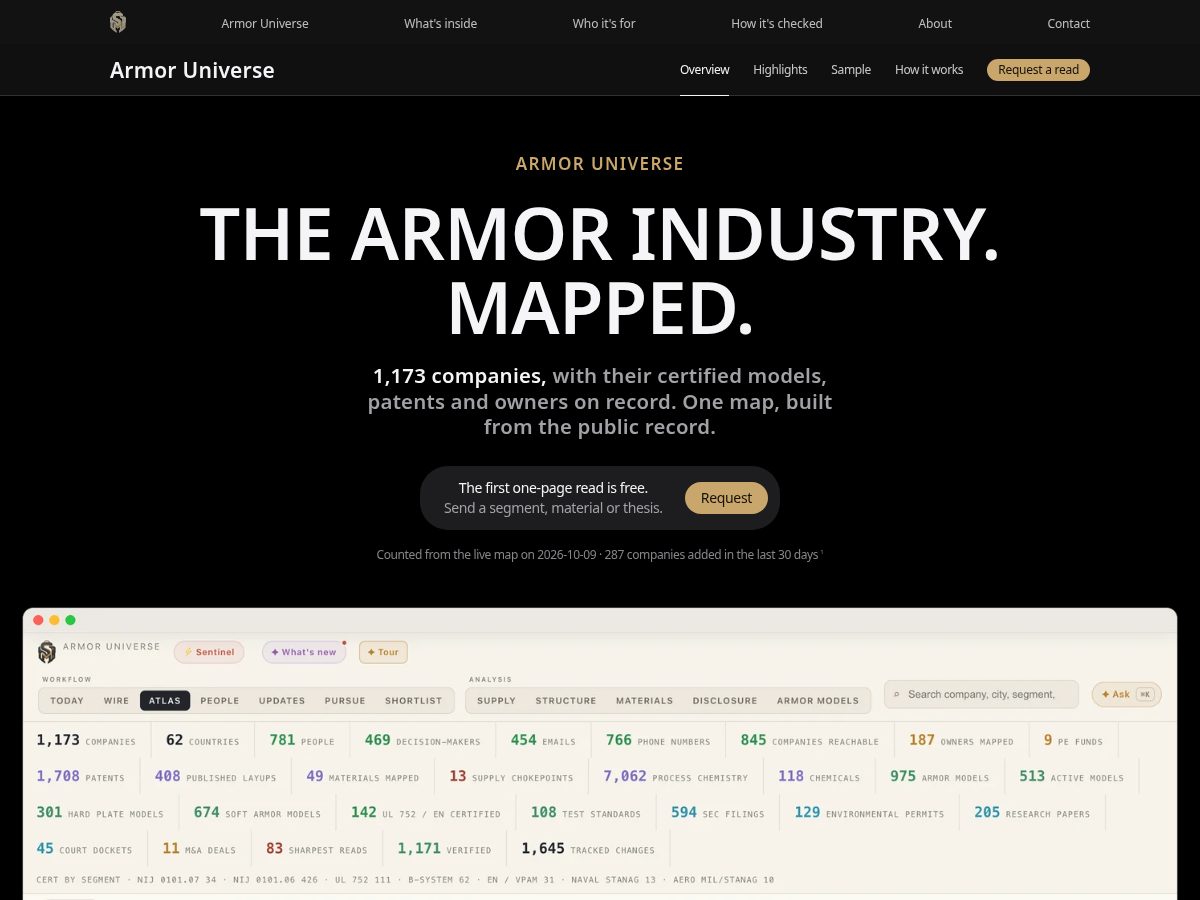Click the 62 COUNTRIES stat
This screenshot has height=900, width=1200.
203,741
